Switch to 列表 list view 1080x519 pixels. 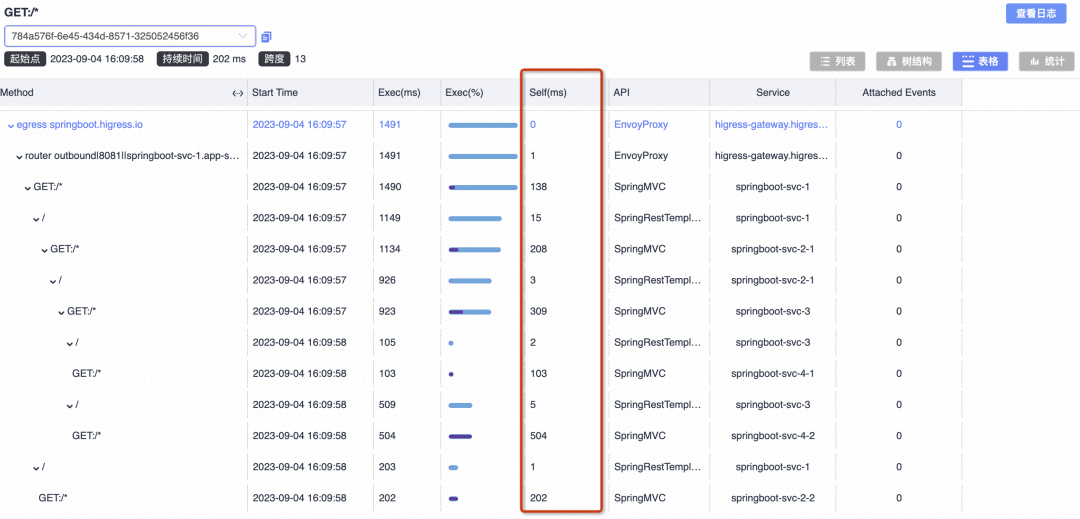837,62
